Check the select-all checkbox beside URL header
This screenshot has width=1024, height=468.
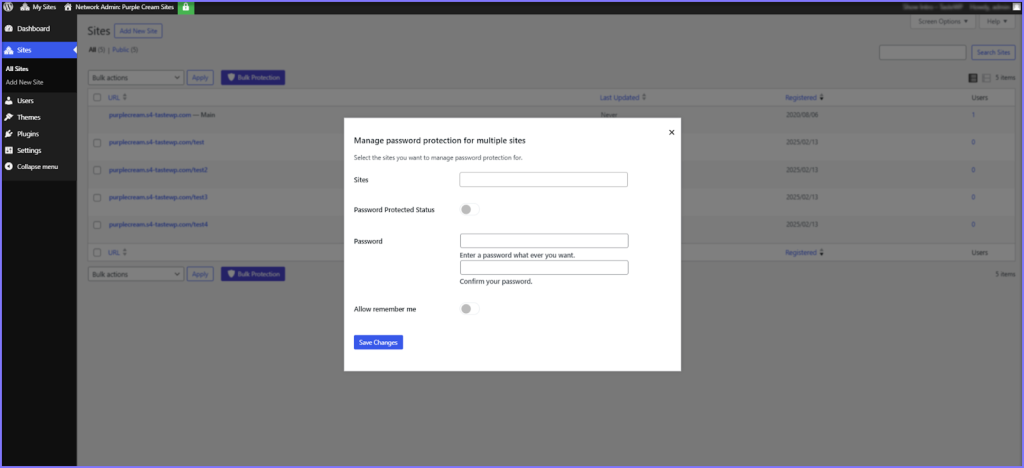pyautogui.click(x=97, y=98)
